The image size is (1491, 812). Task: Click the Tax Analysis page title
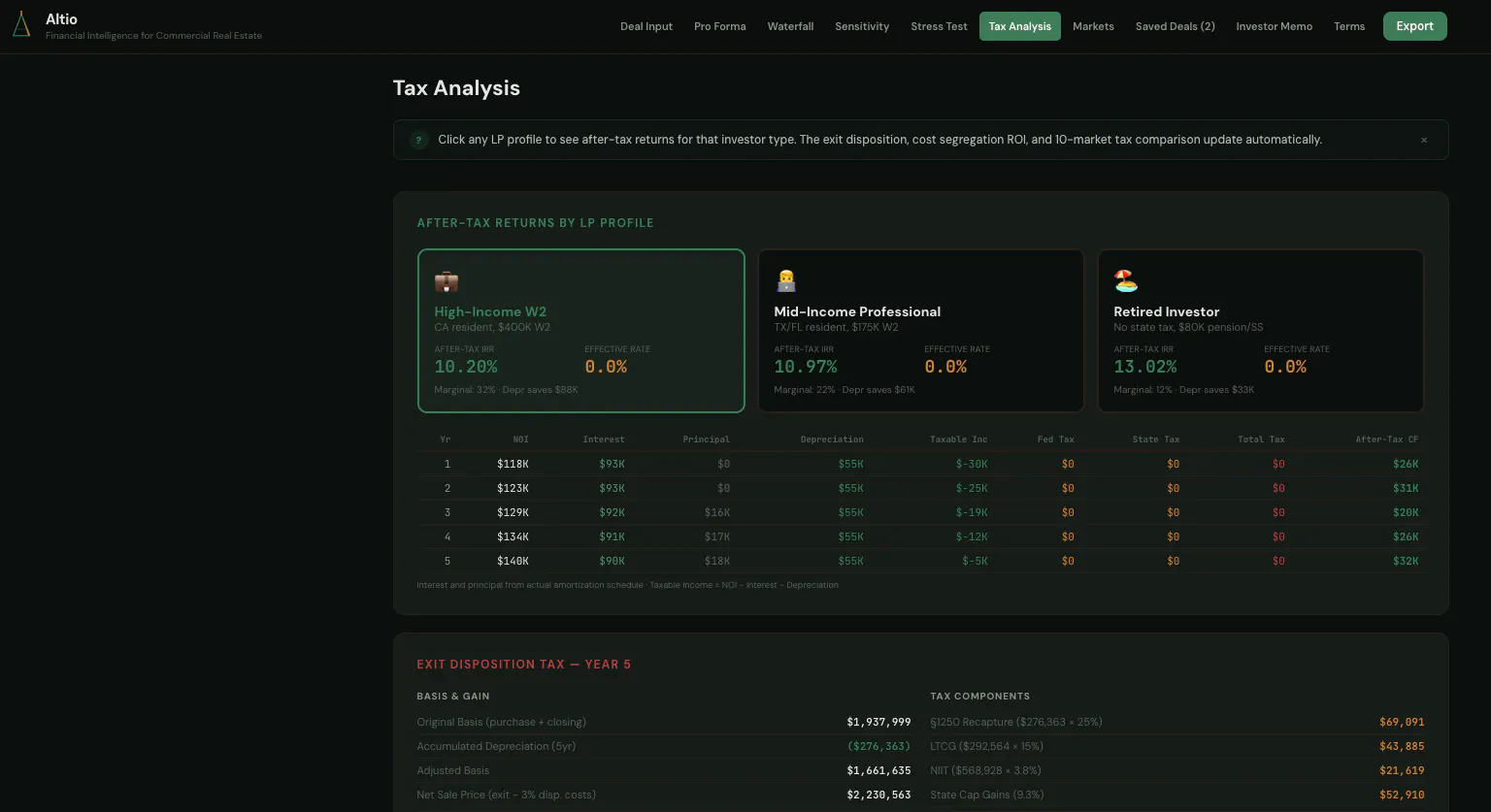click(456, 87)
